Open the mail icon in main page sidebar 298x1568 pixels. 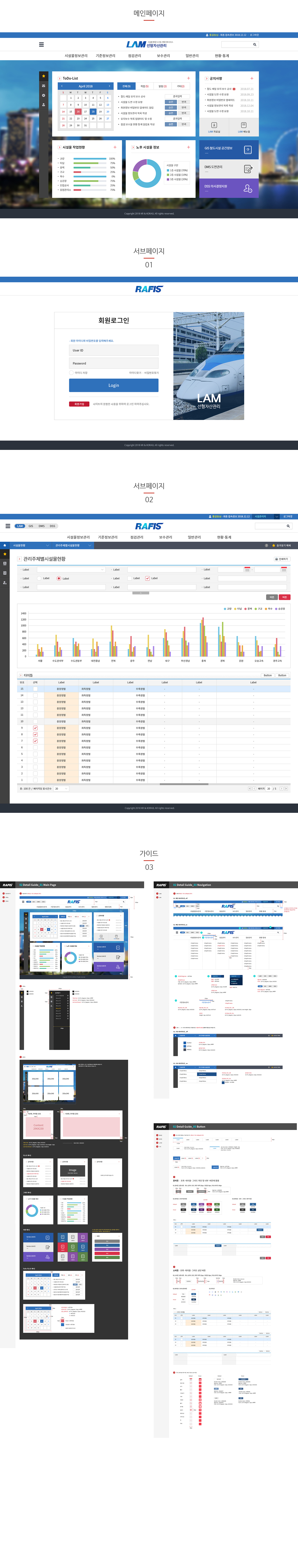coord(43,86)
